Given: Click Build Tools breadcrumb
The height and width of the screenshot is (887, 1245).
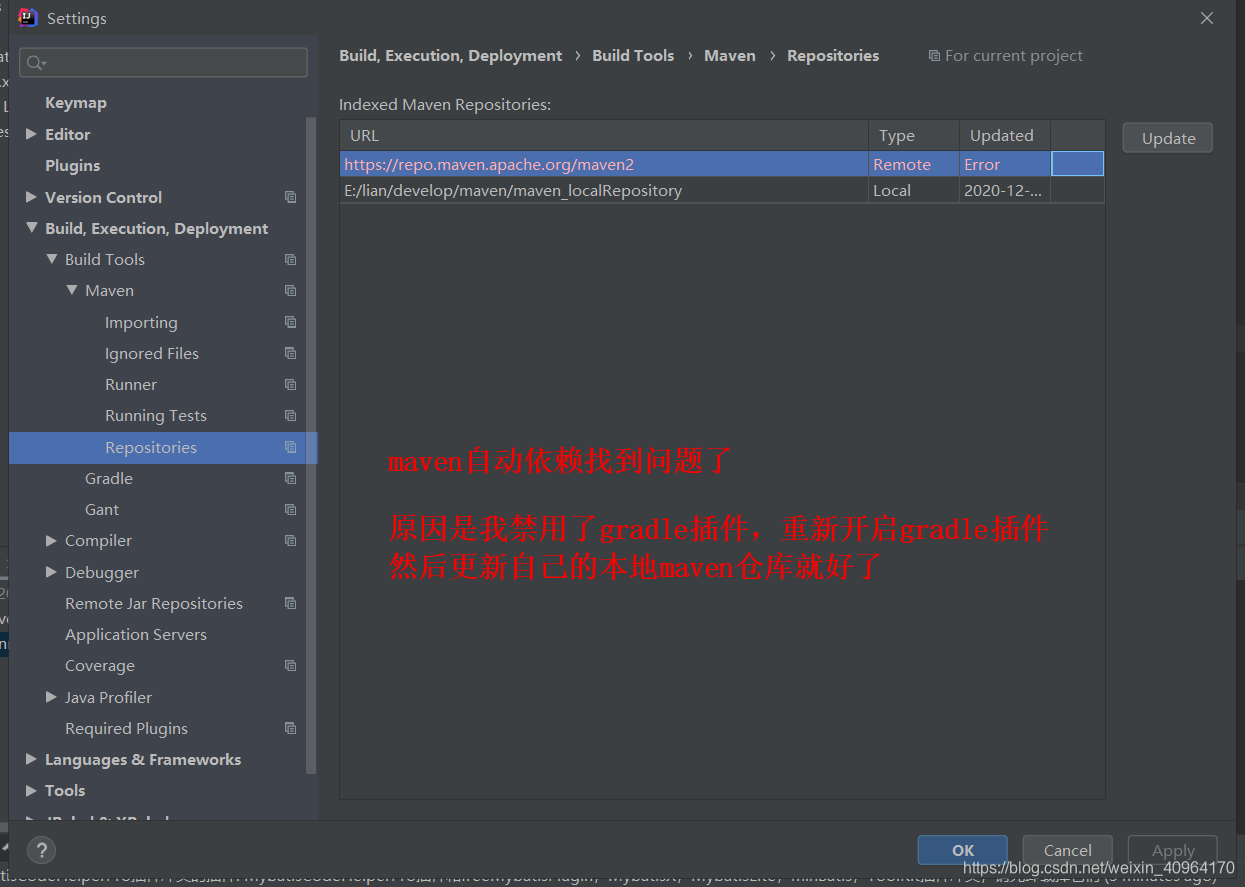Looking at the screenshot, I should (633, 56).
